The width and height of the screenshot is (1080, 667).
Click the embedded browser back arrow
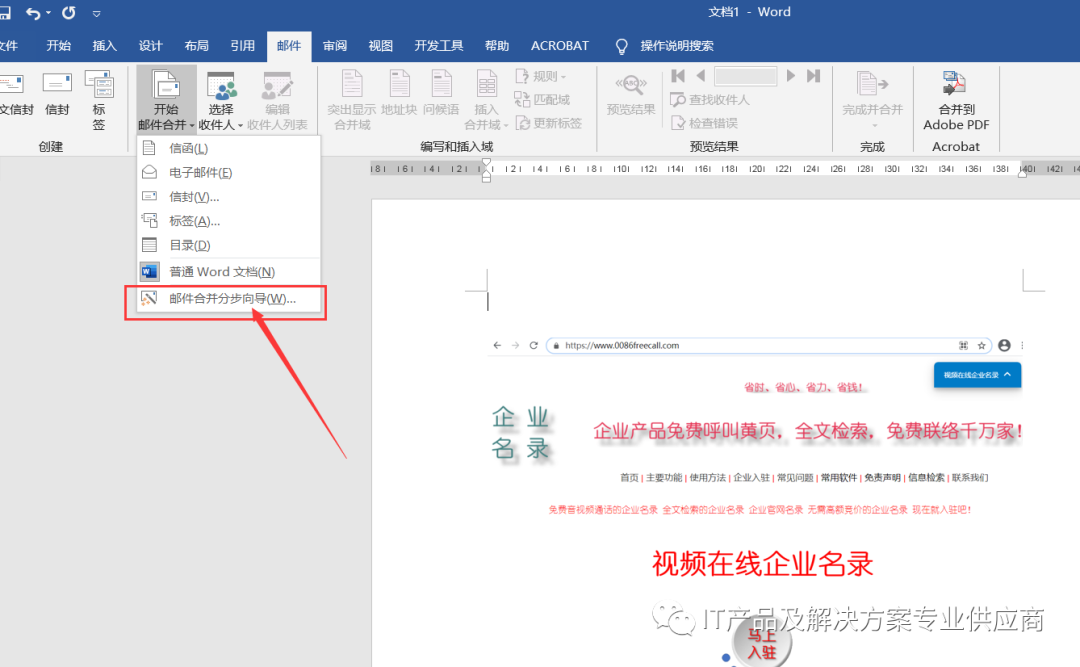[x=497, y=345]
